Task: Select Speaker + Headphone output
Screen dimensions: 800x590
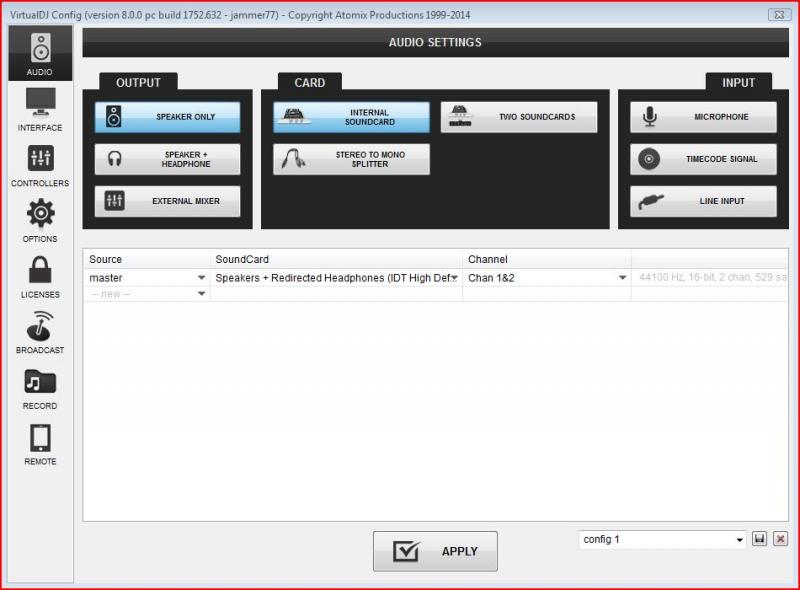Action: [x=167, y=159]
